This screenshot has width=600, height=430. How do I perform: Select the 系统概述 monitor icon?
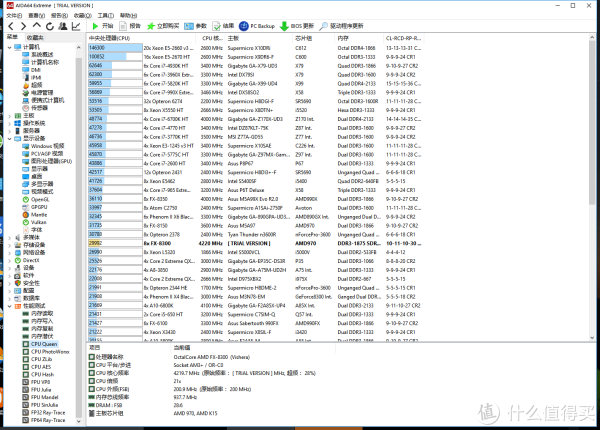26,55
